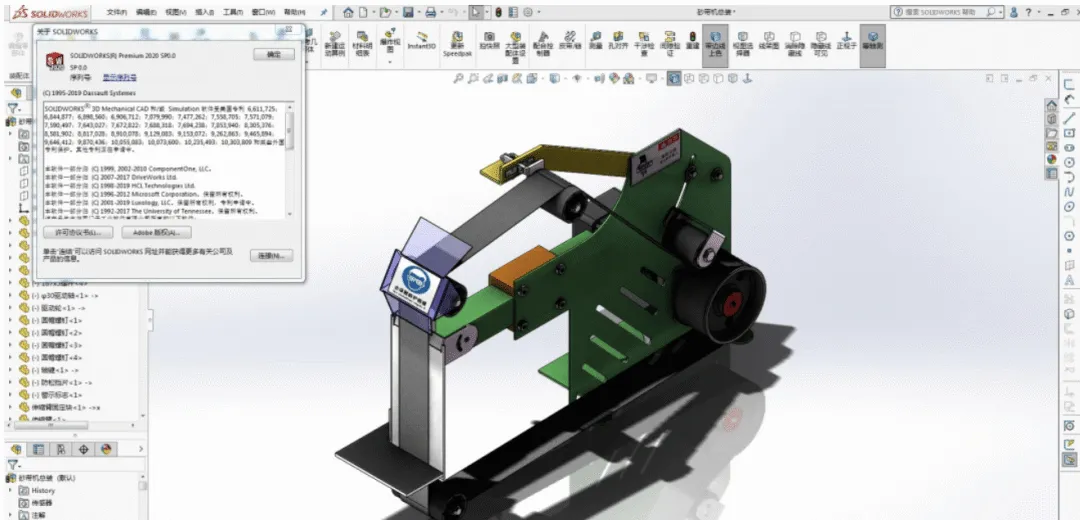Click the user login icon at top right

point(1013,12)
